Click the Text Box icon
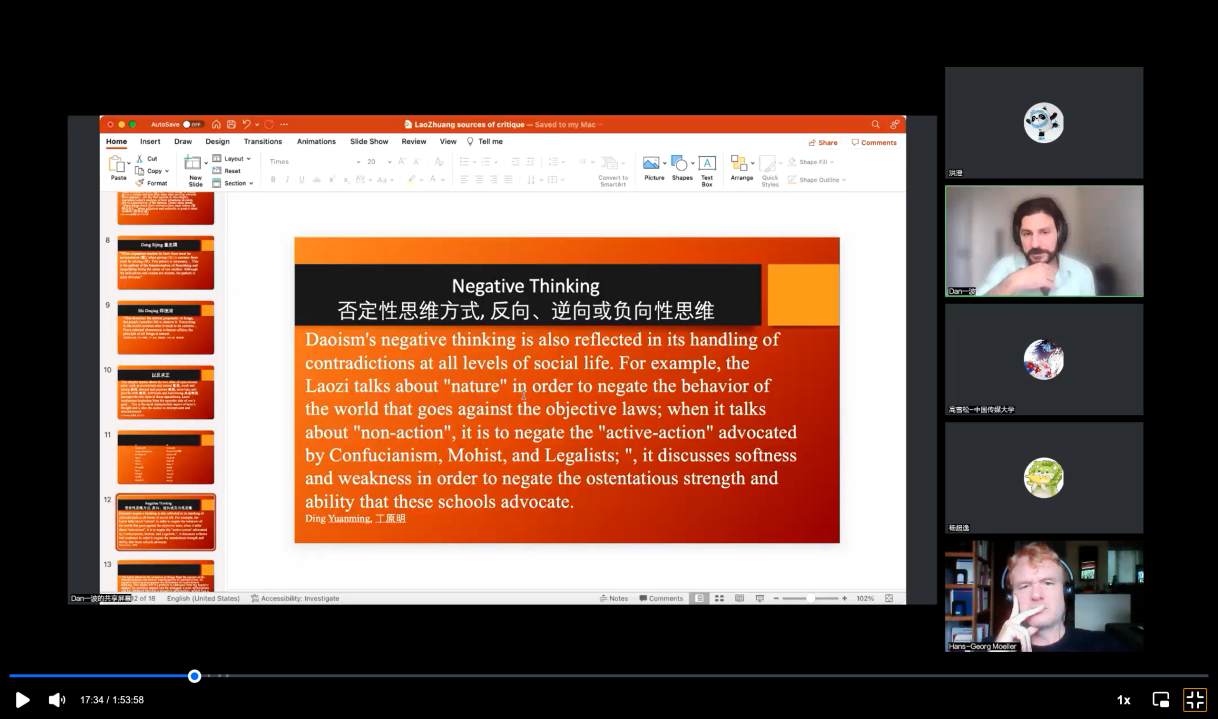 707,163
